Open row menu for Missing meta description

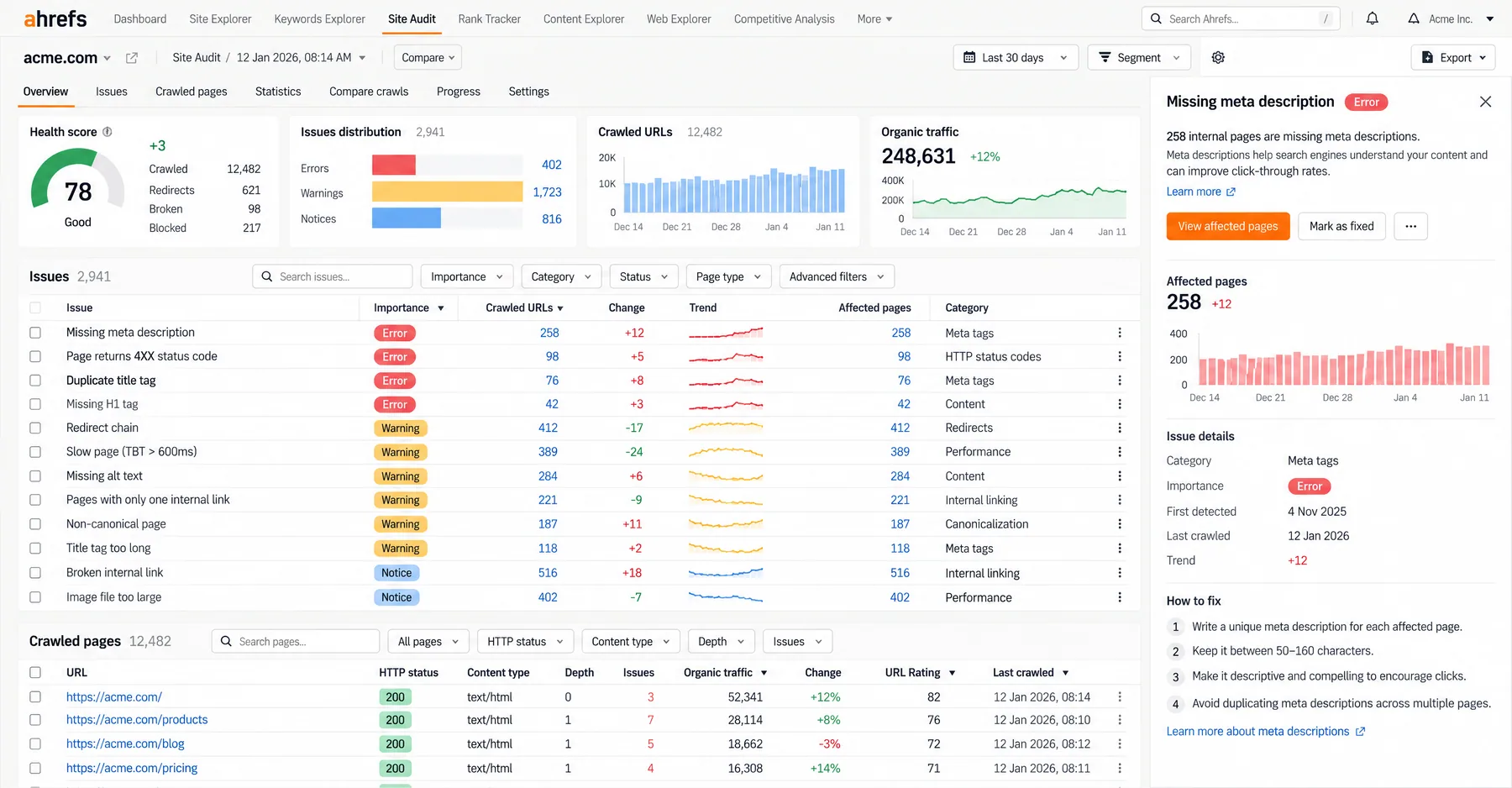coord(1120,333)
